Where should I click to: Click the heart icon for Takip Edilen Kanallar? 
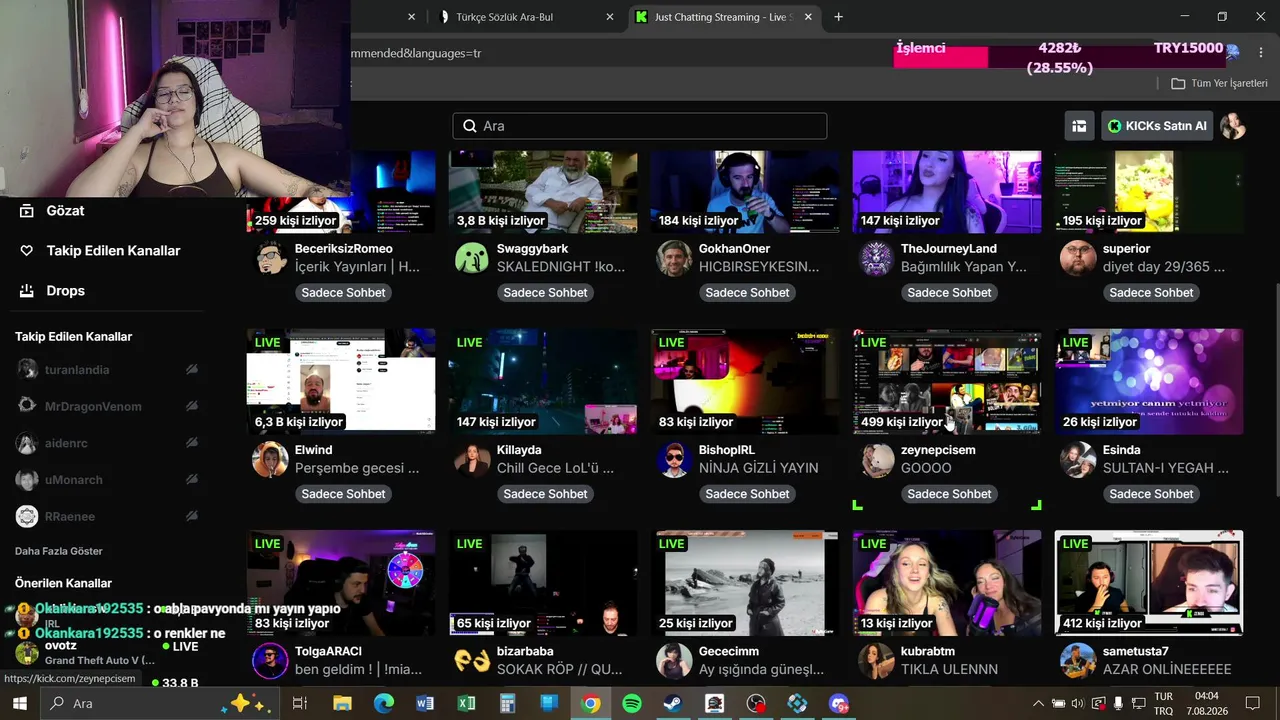(27, 251)
